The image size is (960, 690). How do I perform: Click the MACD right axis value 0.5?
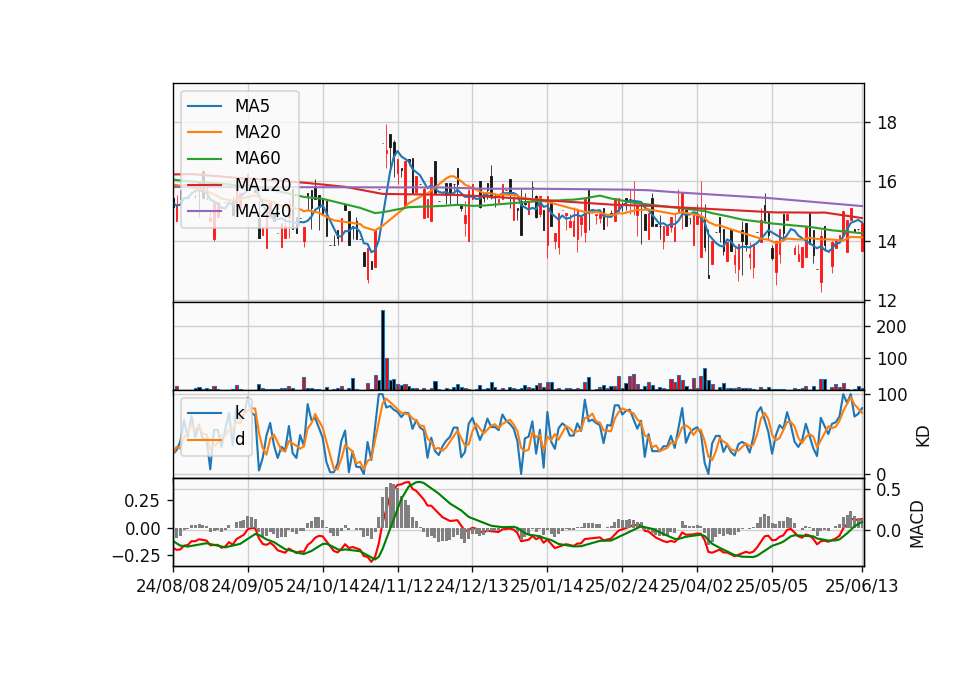coord(888,490)
